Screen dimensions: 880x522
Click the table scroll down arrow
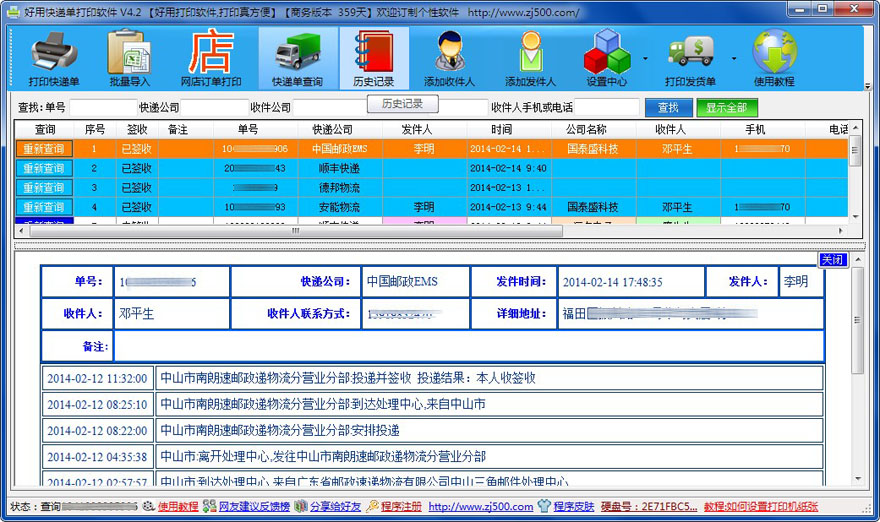855,217
